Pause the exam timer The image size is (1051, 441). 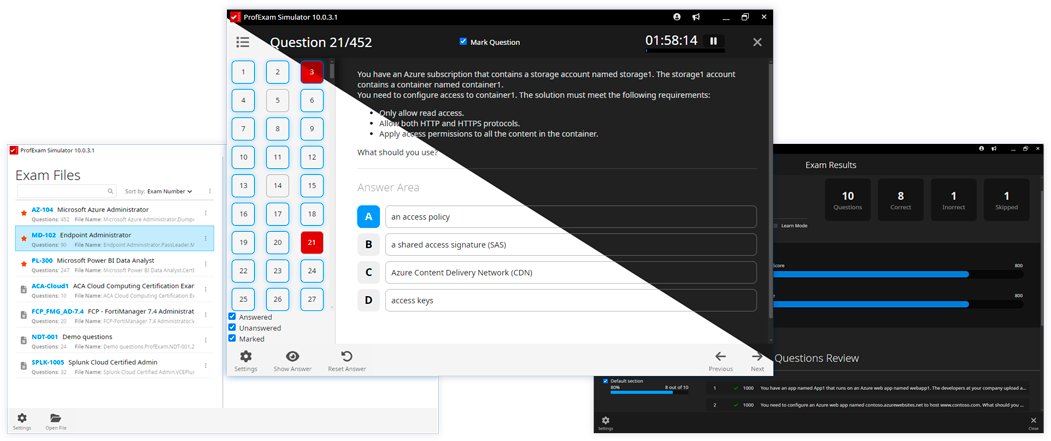pyautogui.click(x=713, y=41)
